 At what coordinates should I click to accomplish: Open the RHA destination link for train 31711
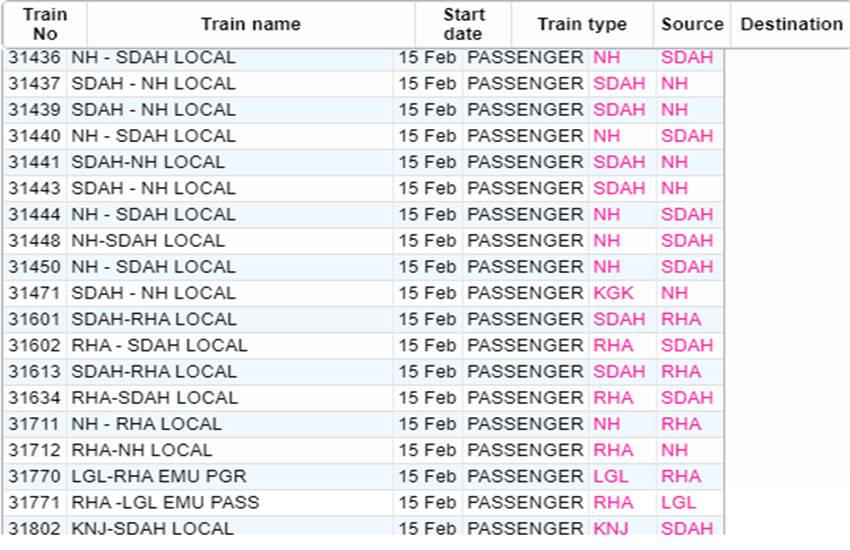[x=681, y=424]
